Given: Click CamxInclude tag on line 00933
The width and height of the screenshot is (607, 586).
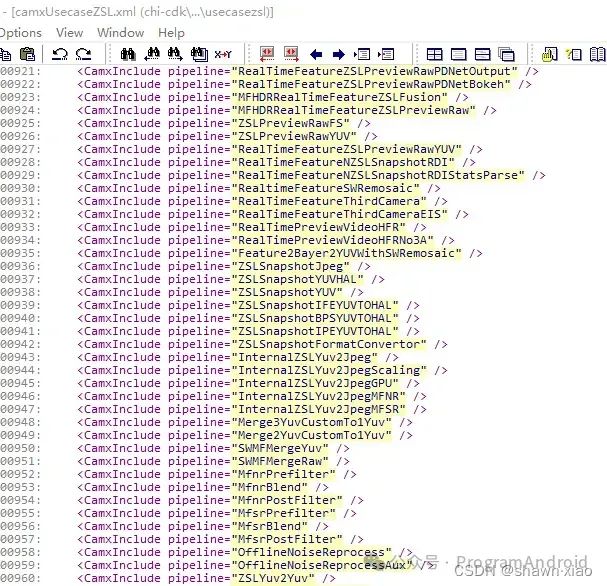Looking at the screenshot, I should tap(119, 227).
